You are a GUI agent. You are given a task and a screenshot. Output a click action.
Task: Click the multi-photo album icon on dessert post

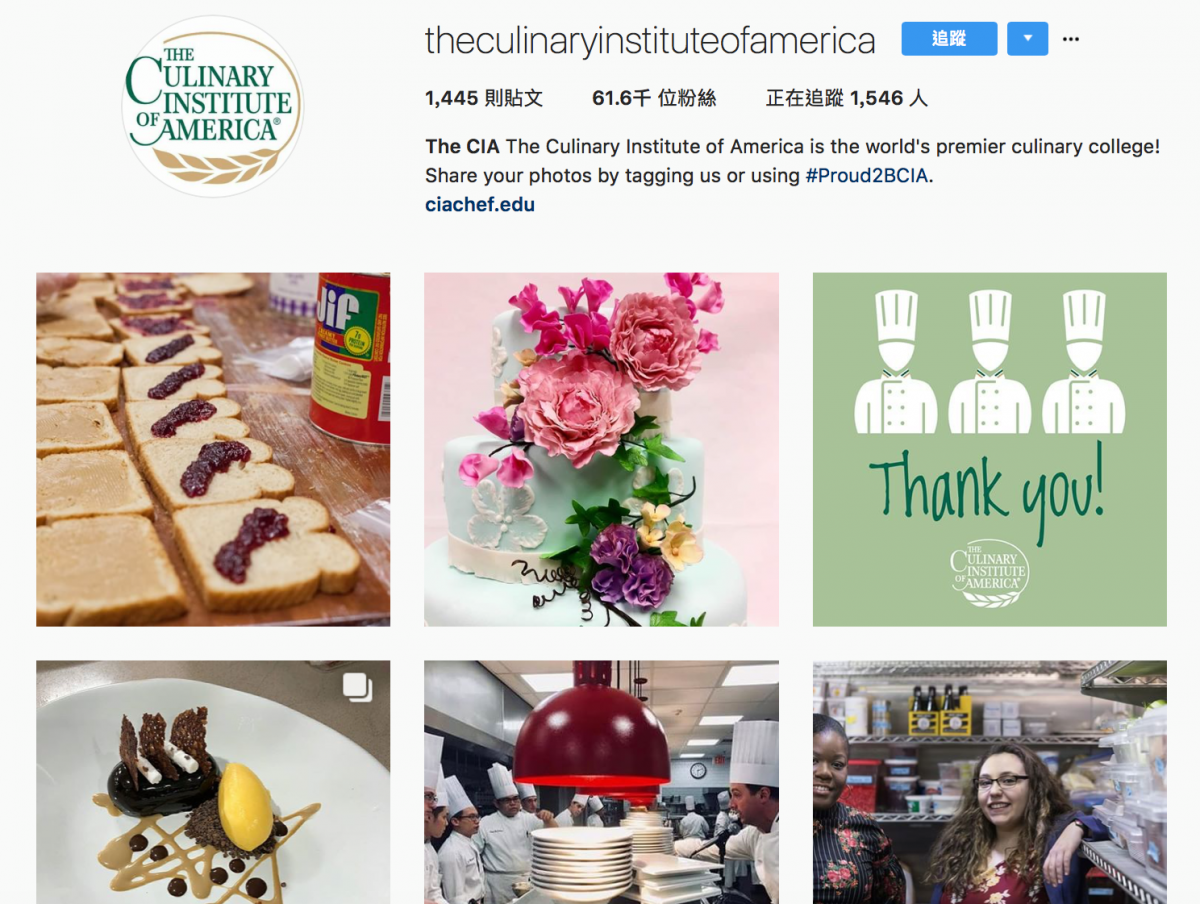click(357, 687)
